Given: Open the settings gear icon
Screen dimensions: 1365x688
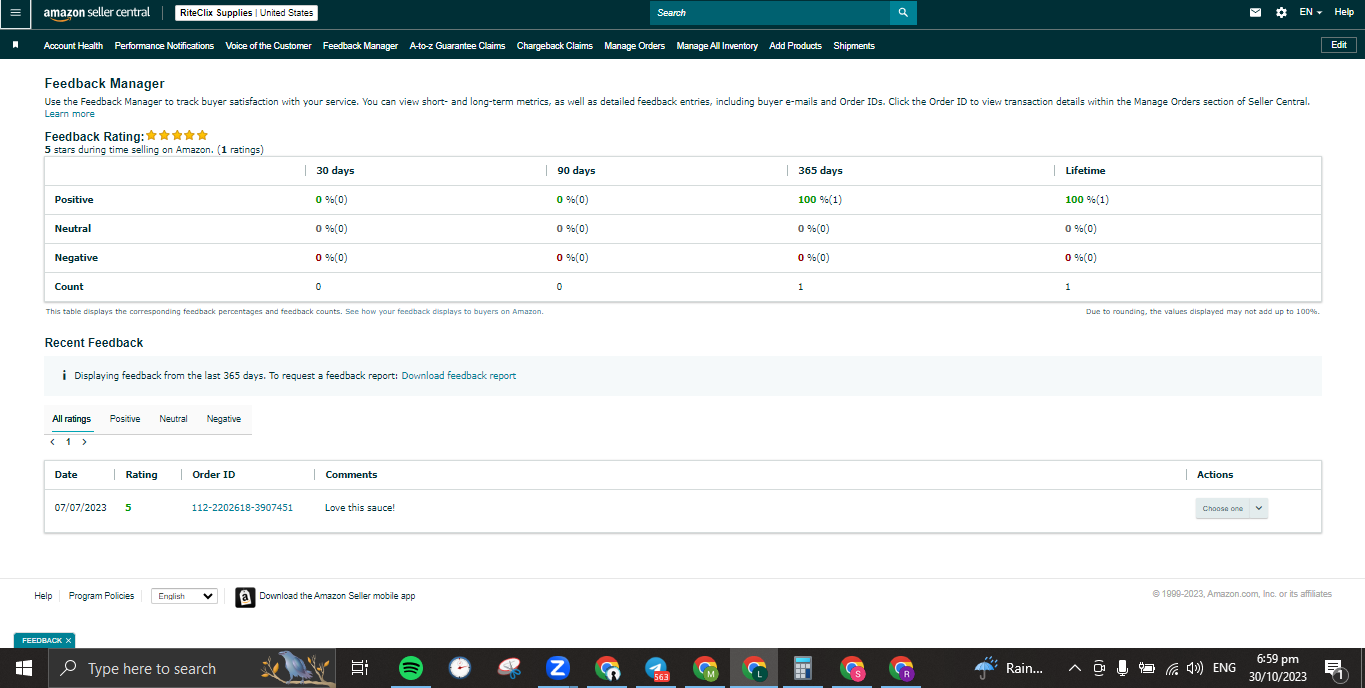Looking at the screenshot, I should click(x=1282, y=13).
